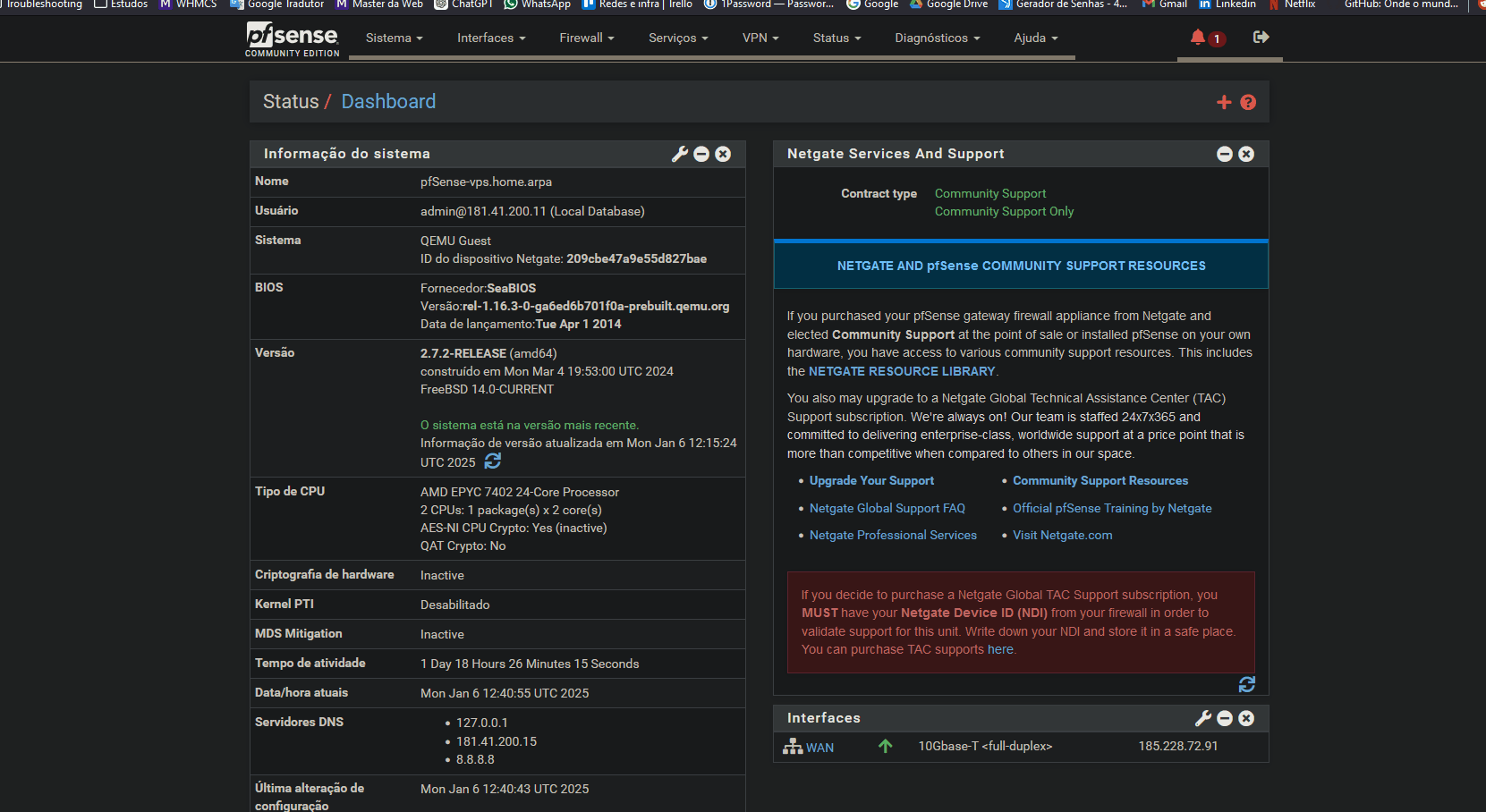The height and width of the screenshot is (812, 1486).
Task: Expand the Diagnósticos menu
Action: [x=938, y=38]
